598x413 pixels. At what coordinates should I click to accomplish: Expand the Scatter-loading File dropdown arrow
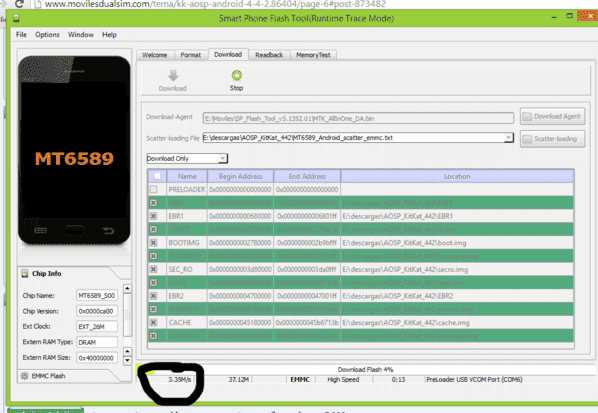click(508, 138)
